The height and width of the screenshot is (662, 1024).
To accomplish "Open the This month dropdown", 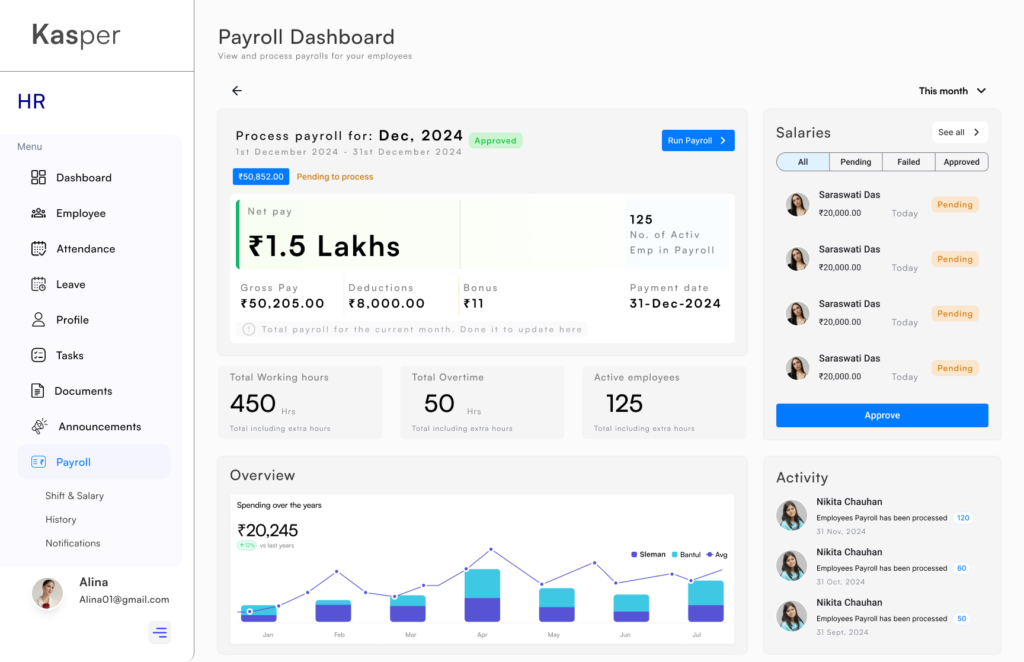I will 952,91.
